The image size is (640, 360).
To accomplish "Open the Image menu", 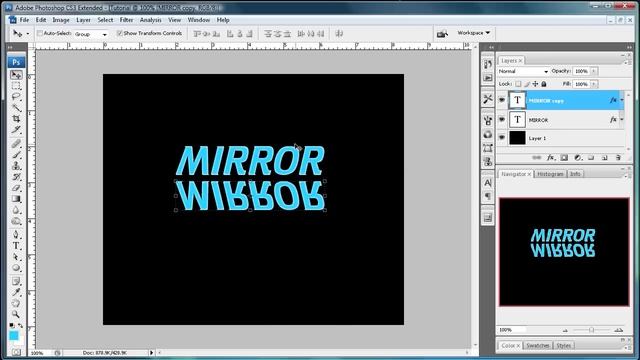I will click(61, 20).
